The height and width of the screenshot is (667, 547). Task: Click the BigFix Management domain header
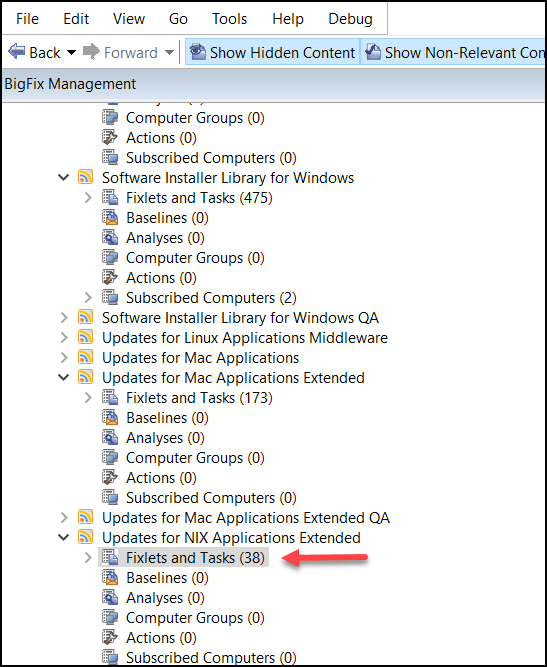click(x=274, y=84)
